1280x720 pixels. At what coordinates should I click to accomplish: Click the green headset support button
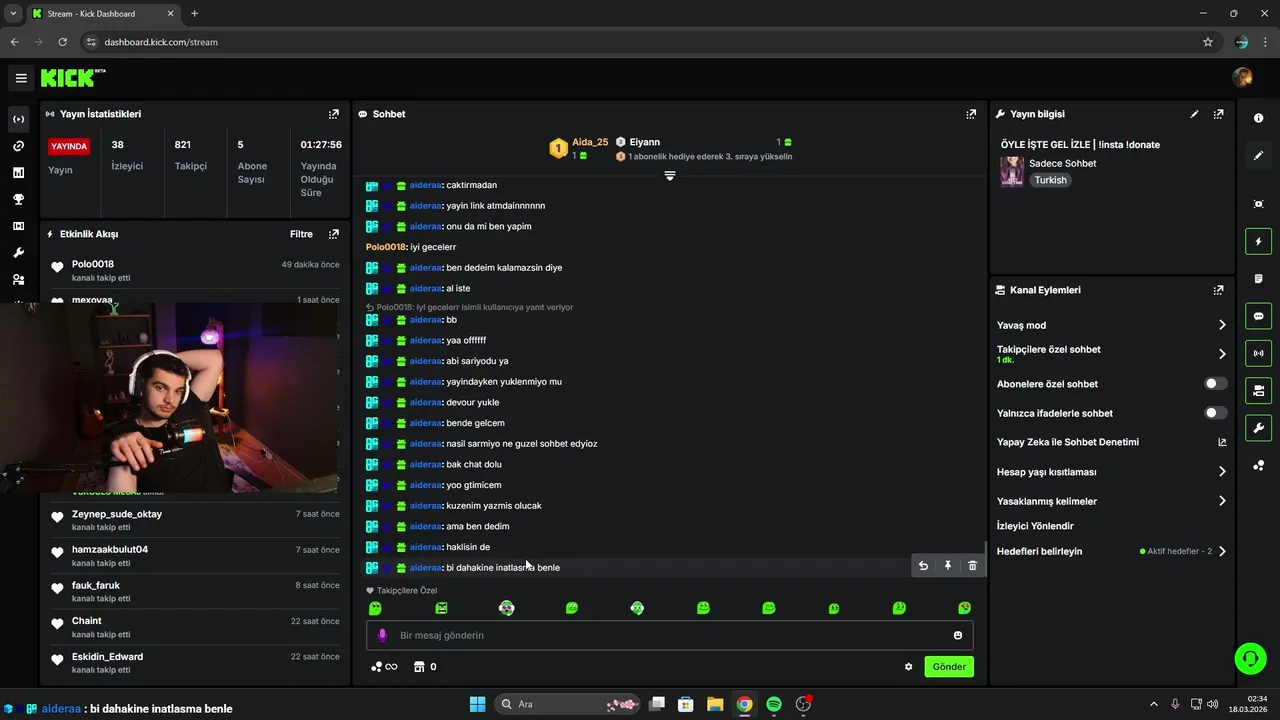click(x=1250, y=658)
